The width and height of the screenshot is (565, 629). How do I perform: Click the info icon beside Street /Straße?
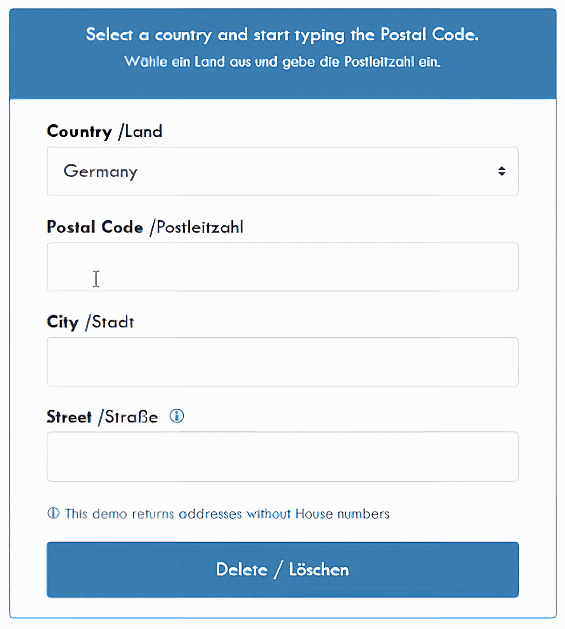point(177,416)
